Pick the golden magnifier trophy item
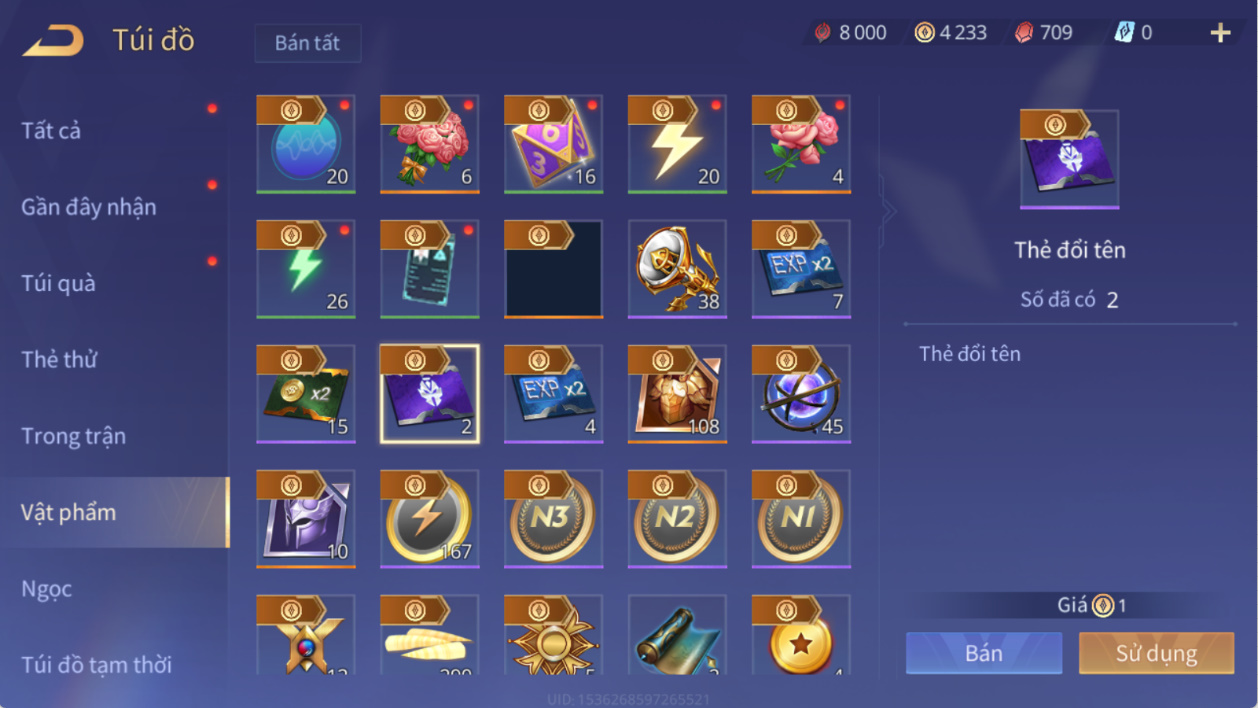The image size is (1258, 708). tap(678, 269)
